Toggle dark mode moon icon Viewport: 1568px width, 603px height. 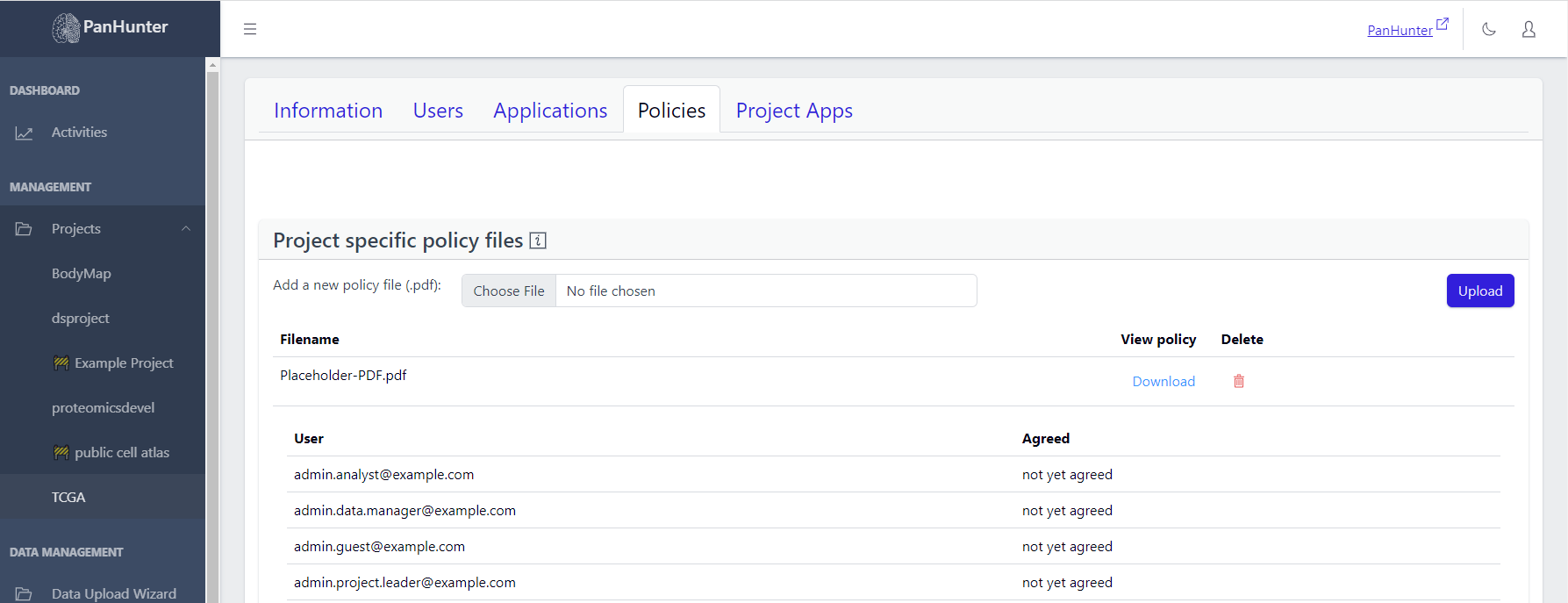pos(1489,29)
